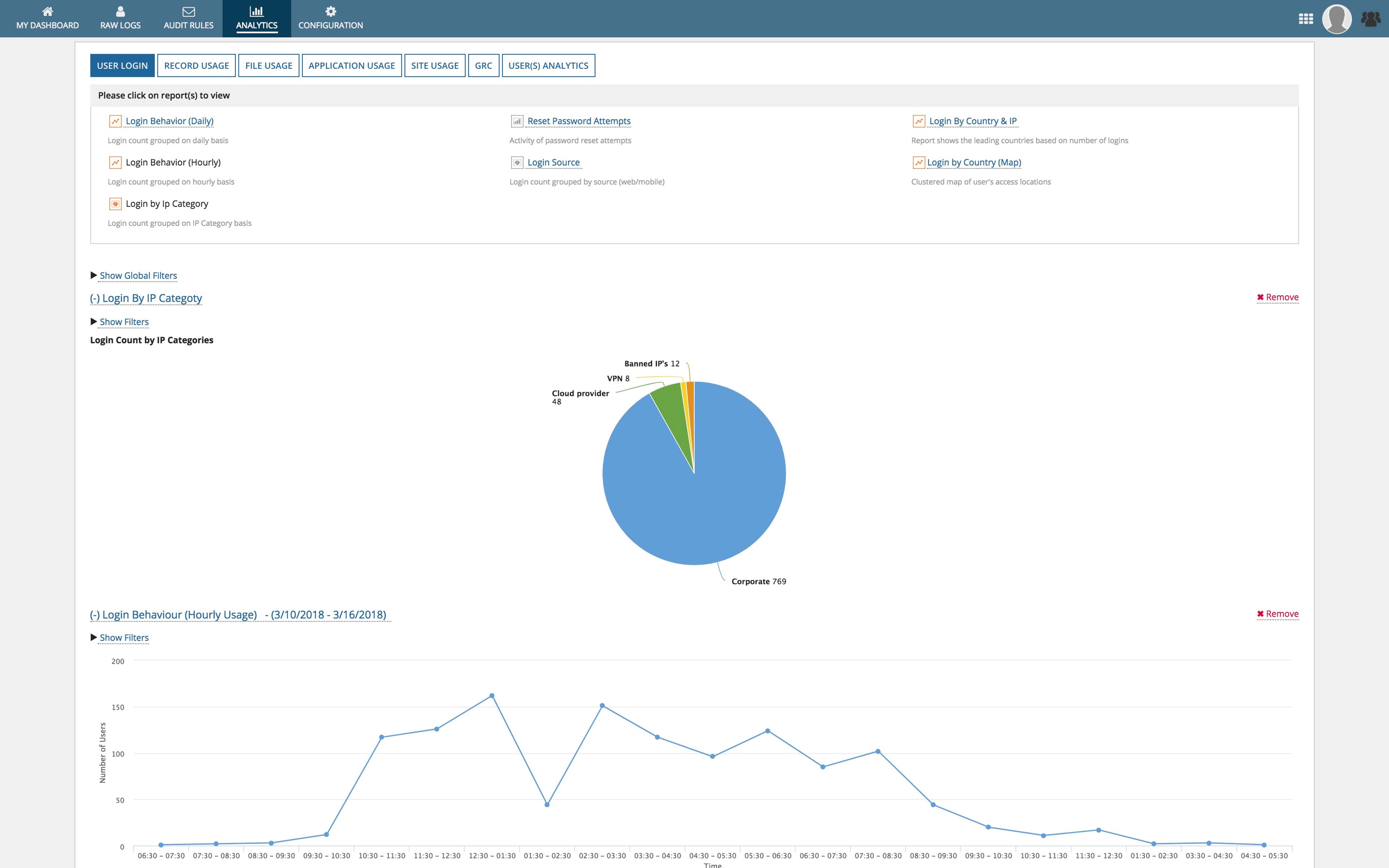Expand Show Filters under Login Behaviour (Hourly Usage)
Image resolution: width=1389 pixels, height=868 pixels.
[124, 638]
